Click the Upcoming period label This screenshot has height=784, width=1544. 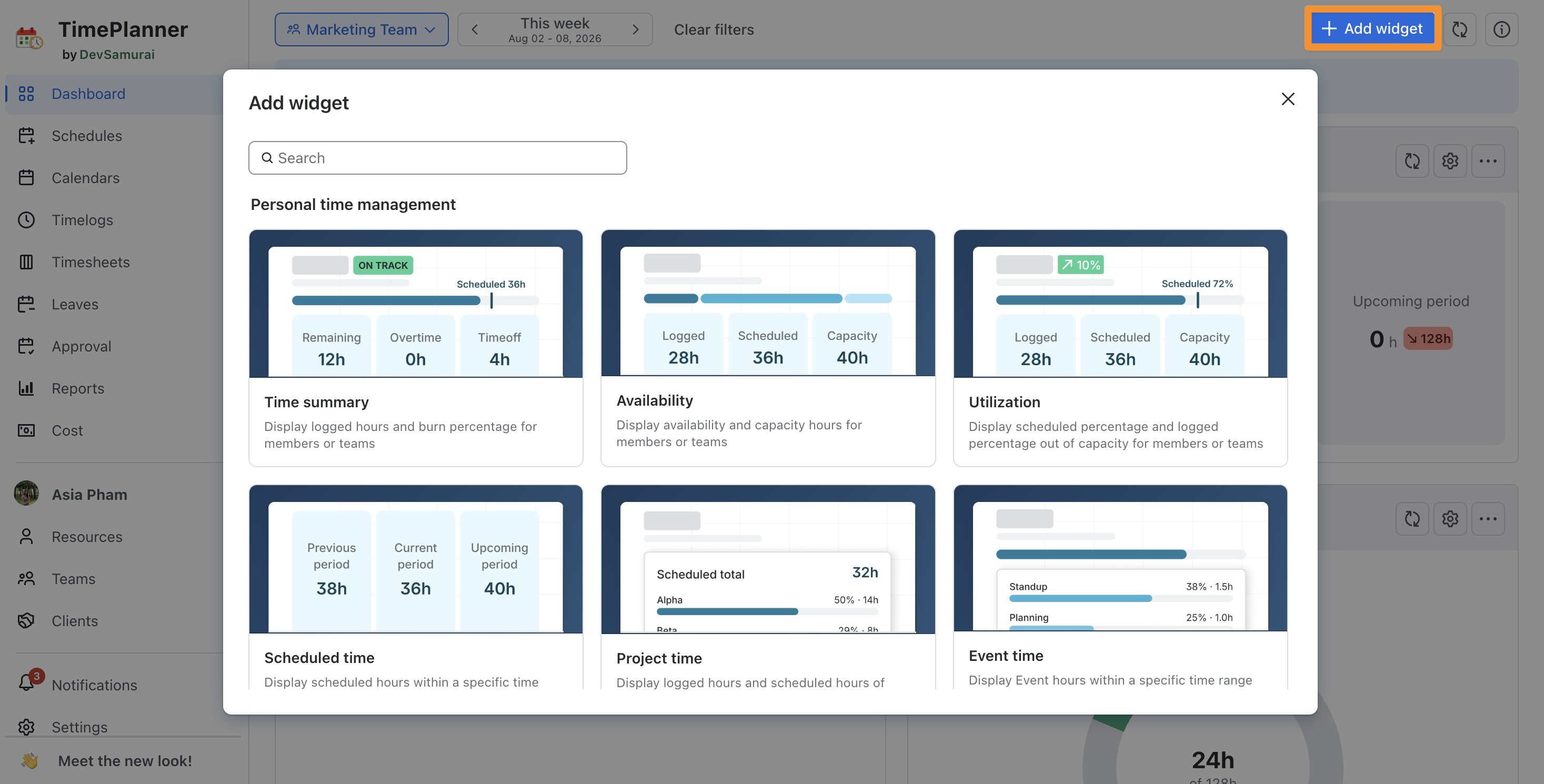1411,301
